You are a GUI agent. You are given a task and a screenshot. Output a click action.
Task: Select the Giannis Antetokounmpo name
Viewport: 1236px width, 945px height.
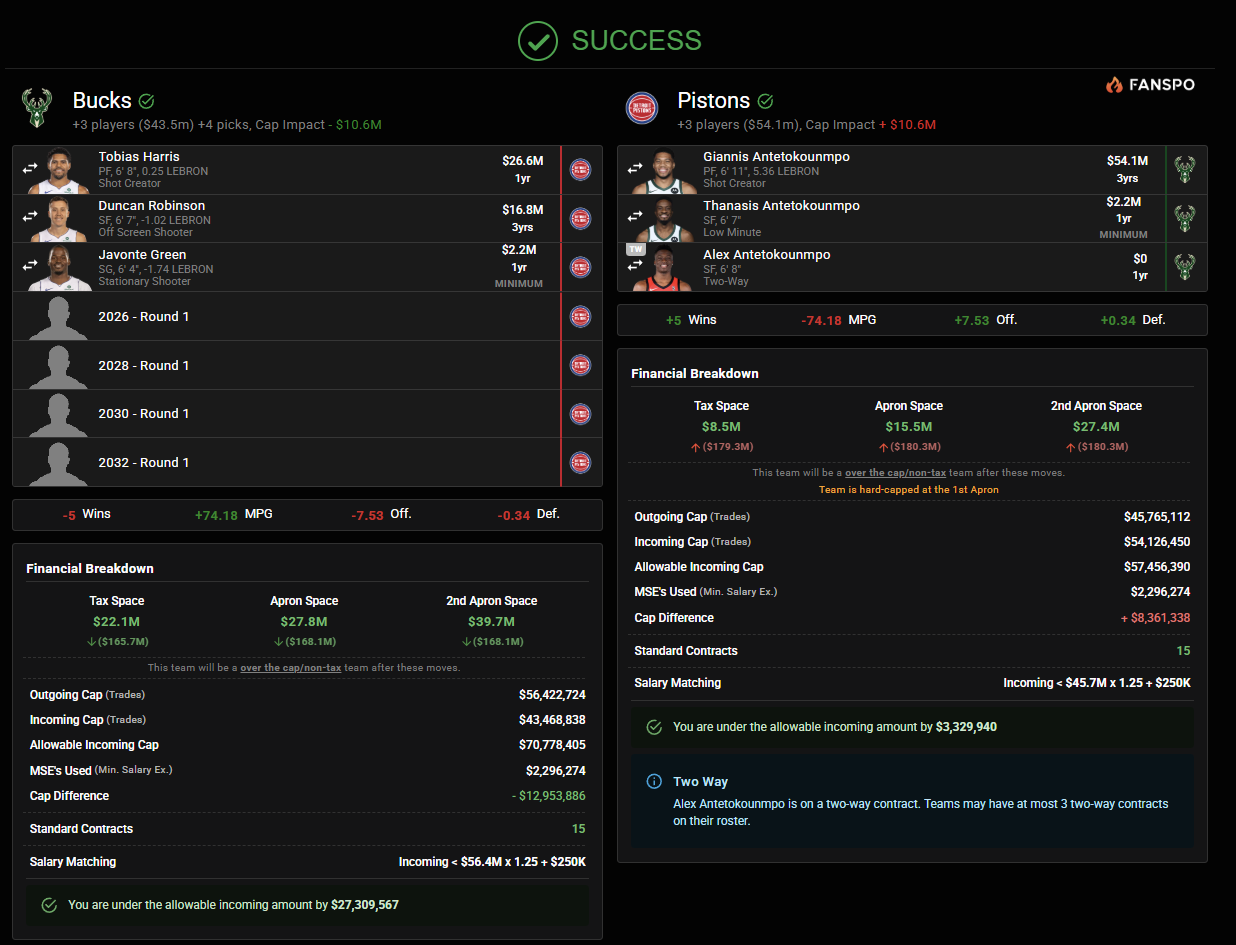[776, 156]
